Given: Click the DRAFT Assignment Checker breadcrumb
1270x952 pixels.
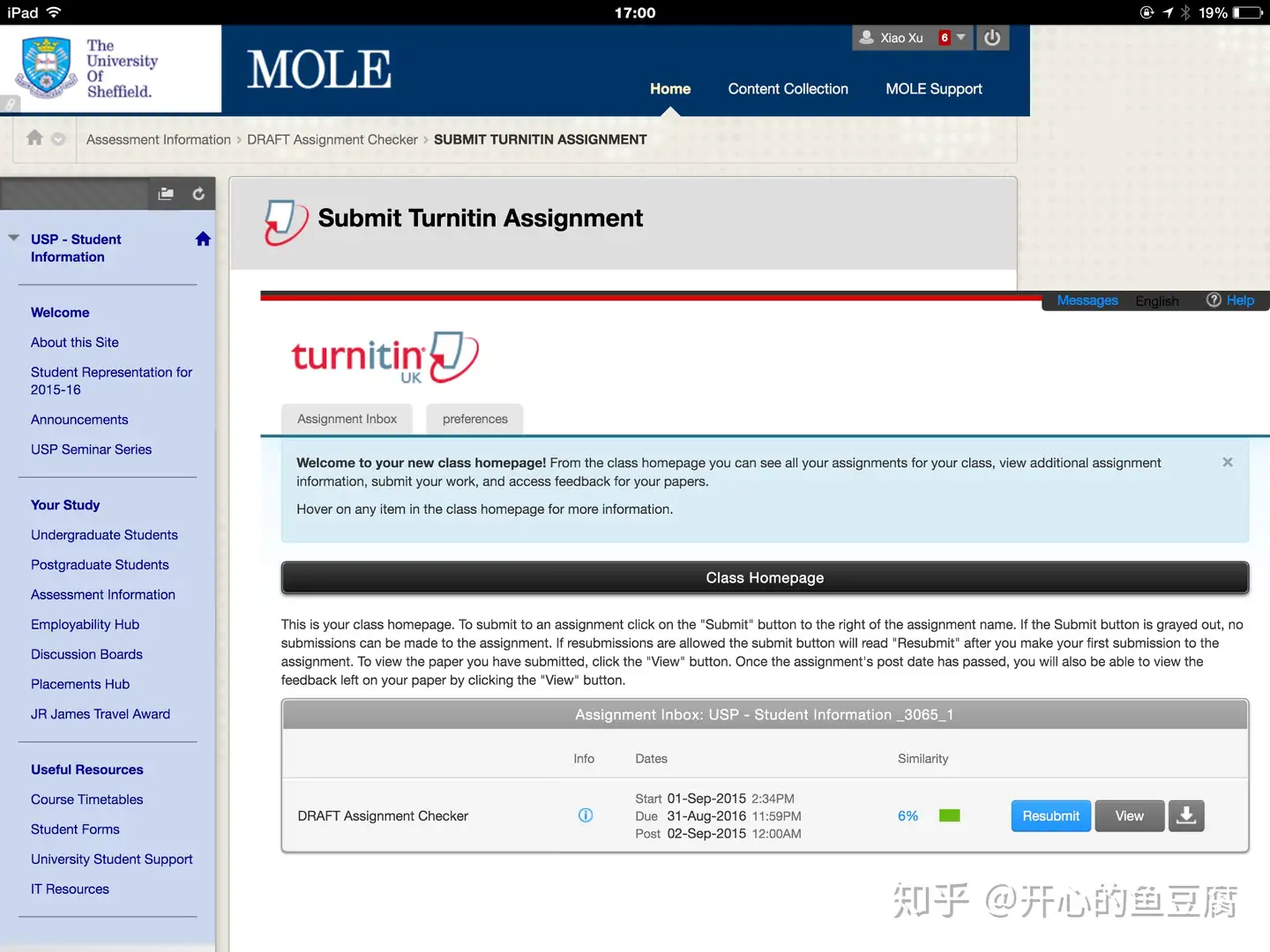Looking at the screenshot, I should tap(332, 139).
